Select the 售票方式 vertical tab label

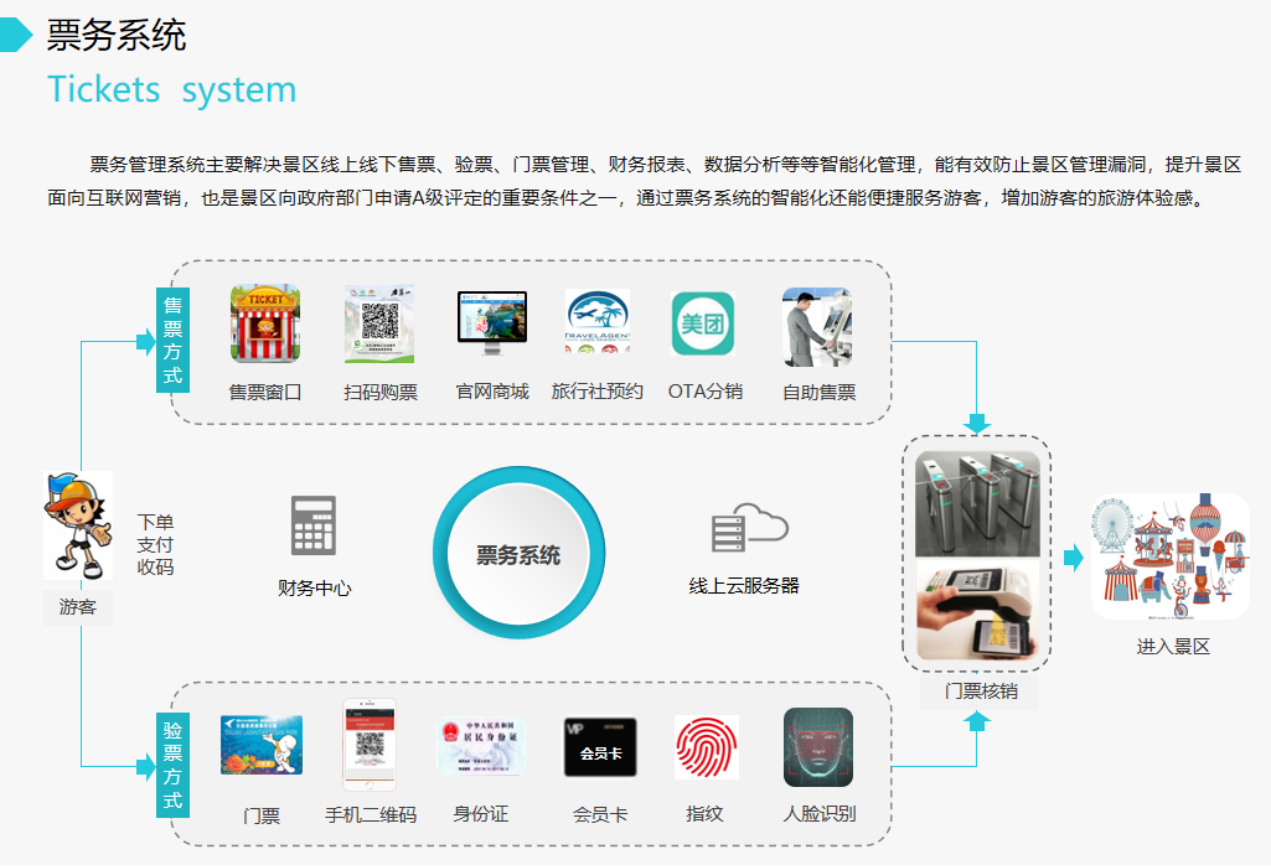173,340
